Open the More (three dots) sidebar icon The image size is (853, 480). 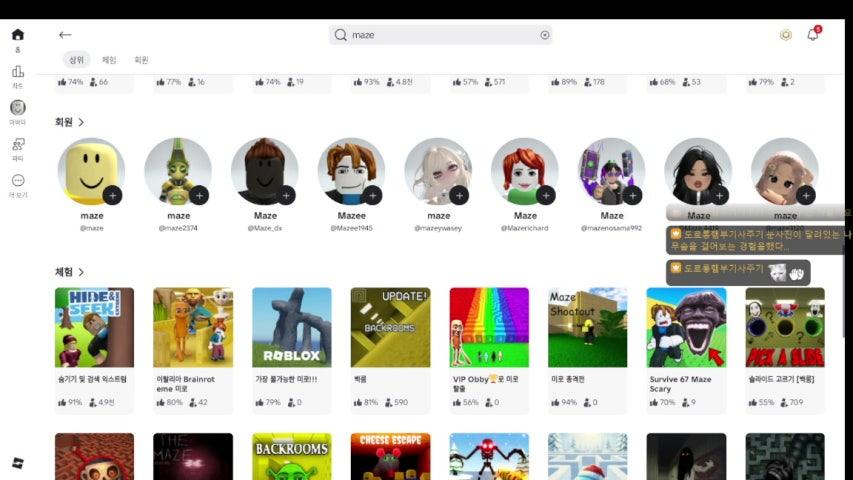coord(17,180)
